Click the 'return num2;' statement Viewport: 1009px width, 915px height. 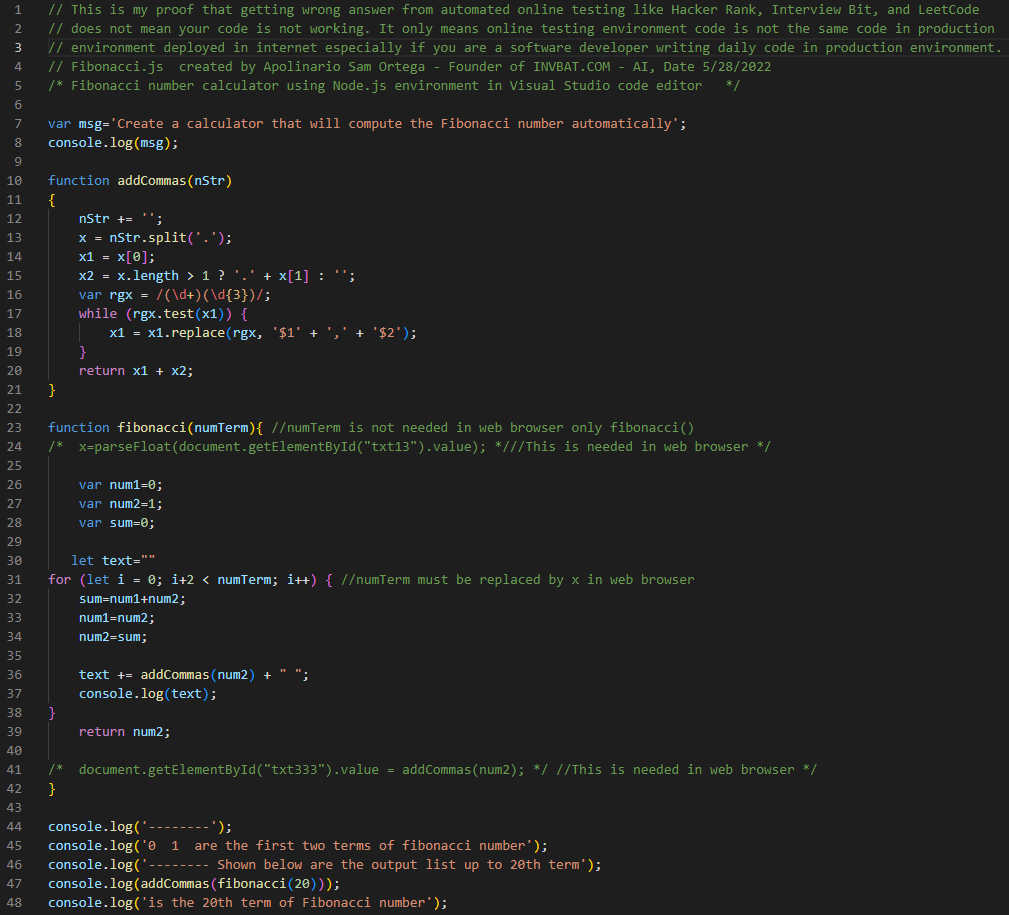[124, 731]
